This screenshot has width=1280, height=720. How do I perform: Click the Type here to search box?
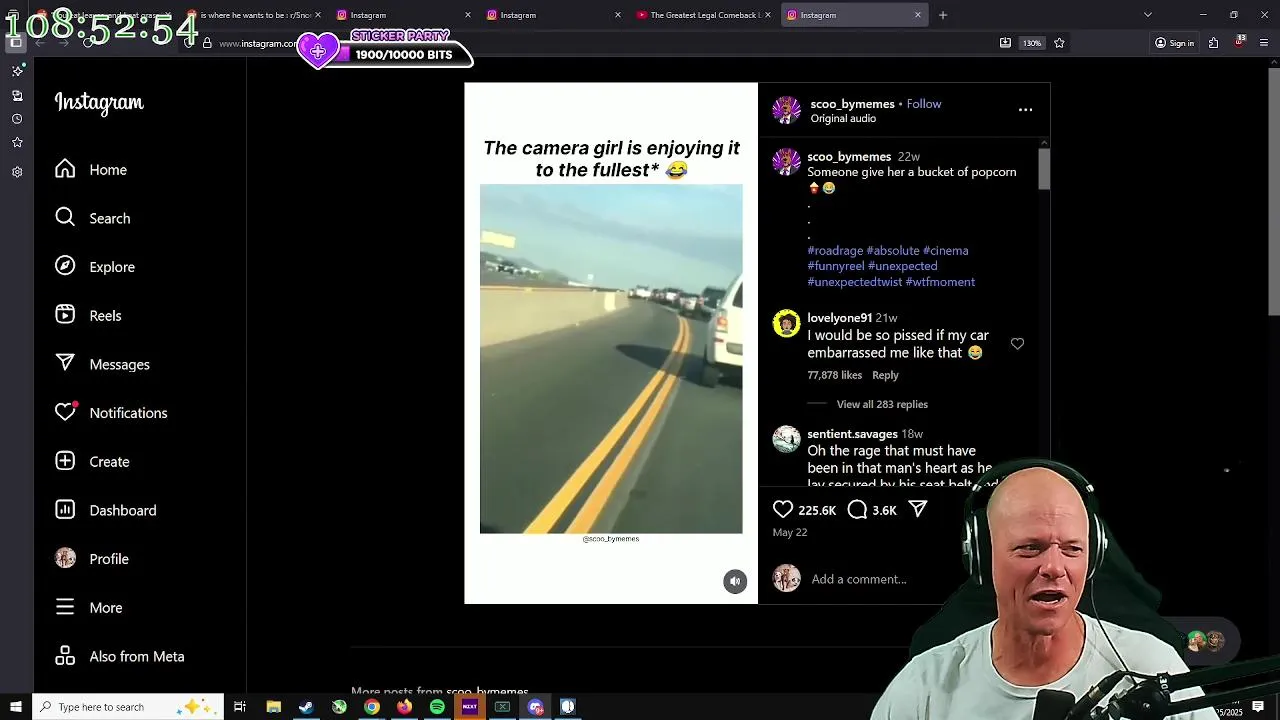tap(127, 707)
